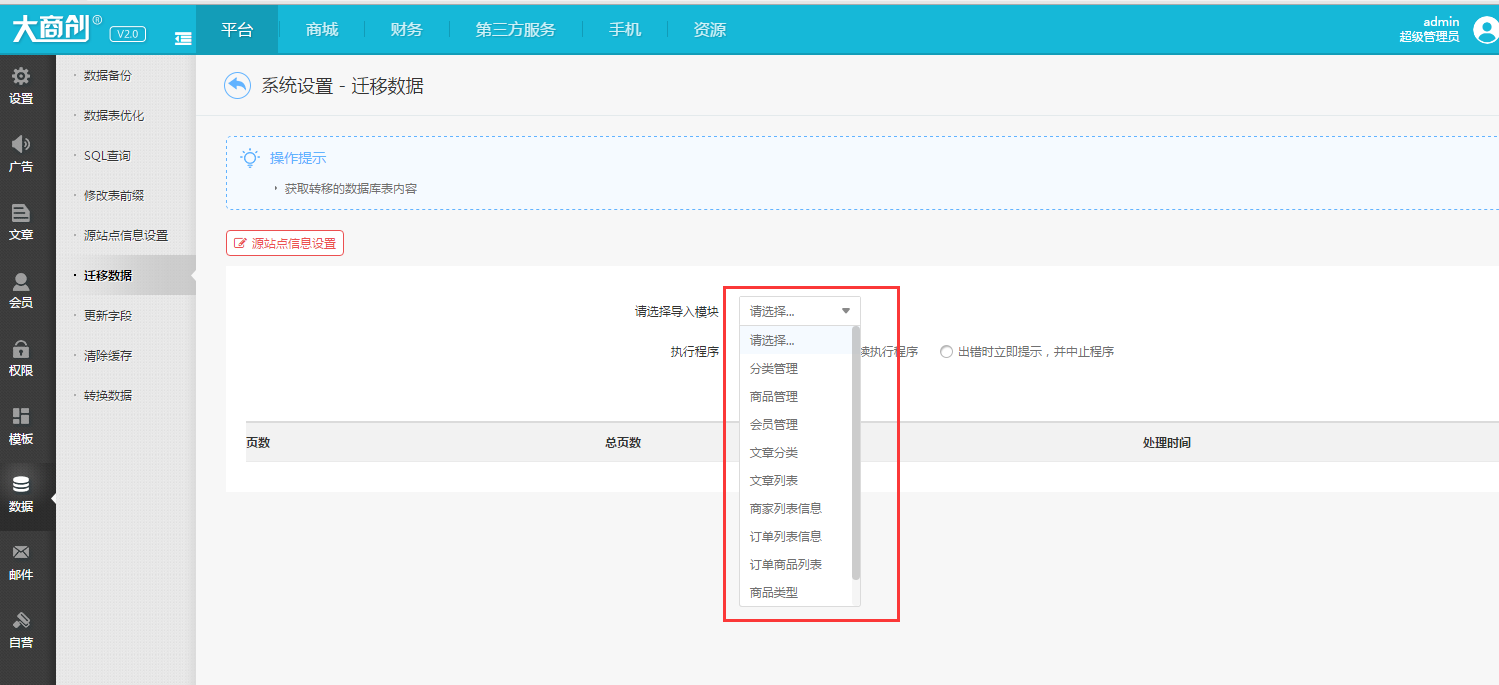Image resolution: width=1499 pixels, height=685 pixels.
Task: Click the Mail envelope icon in sidebar
Action: tap(21, 553)
